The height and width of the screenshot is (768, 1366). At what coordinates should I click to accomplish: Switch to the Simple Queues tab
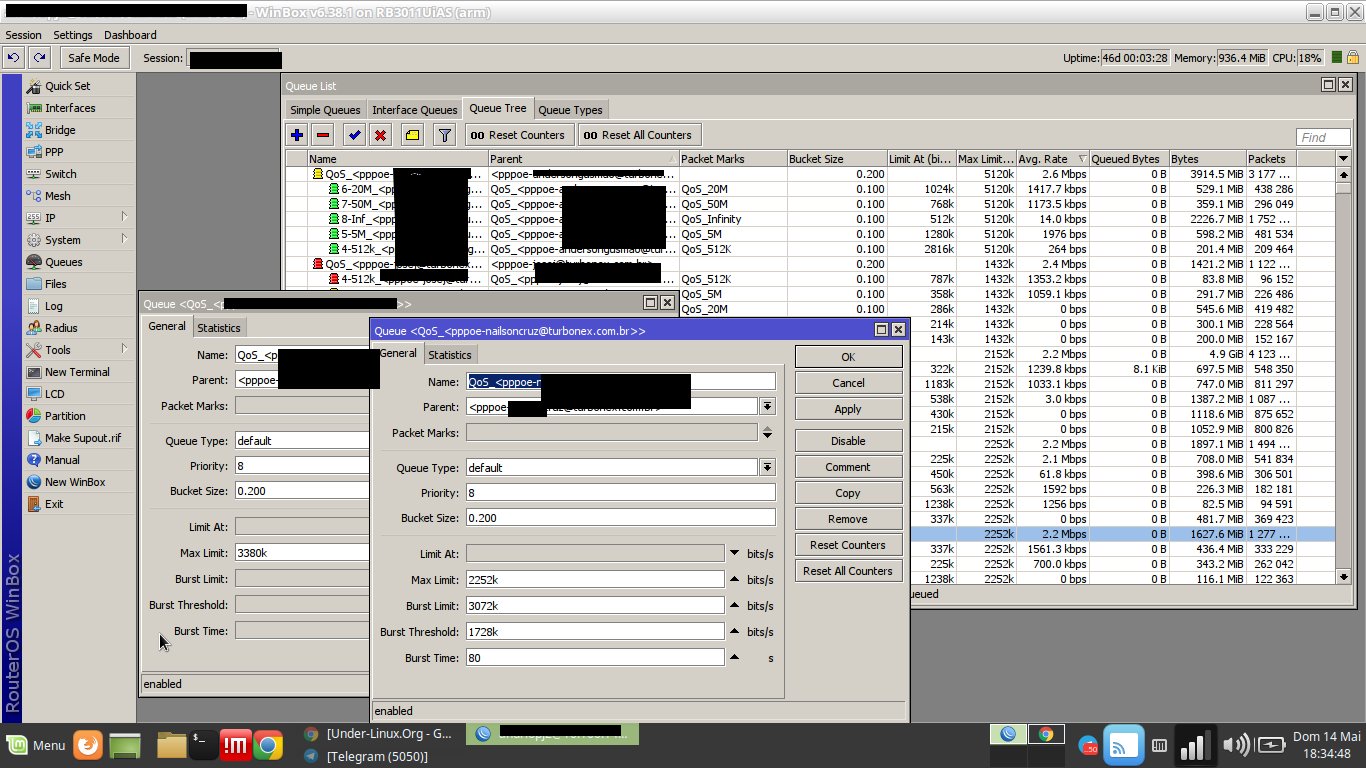324,110
